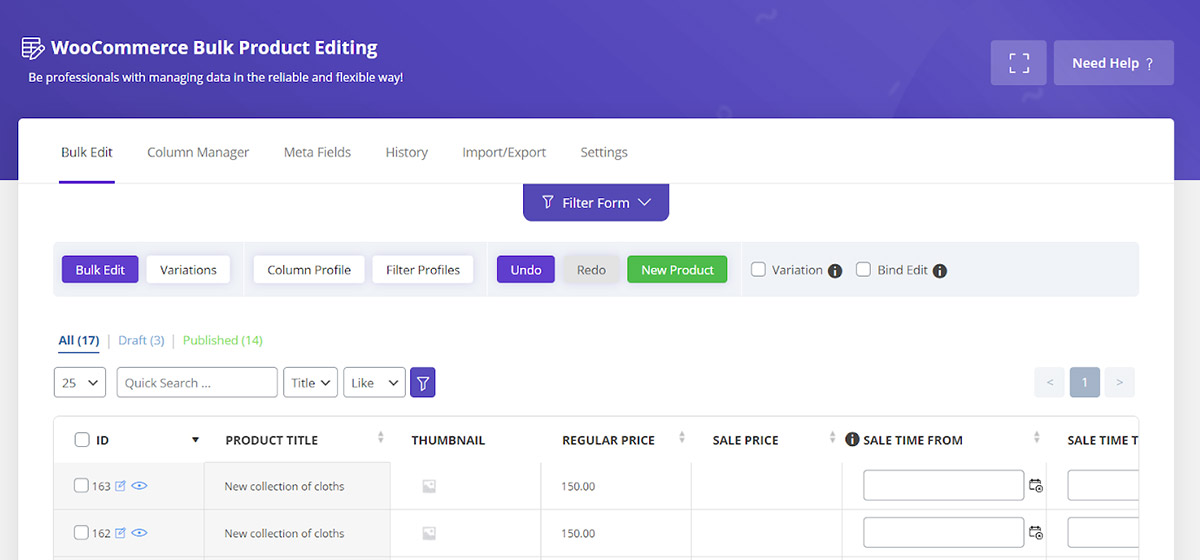
Task: Open the 25 per-page dropdown
Action: pyautogui.click(x=80, y=383)
